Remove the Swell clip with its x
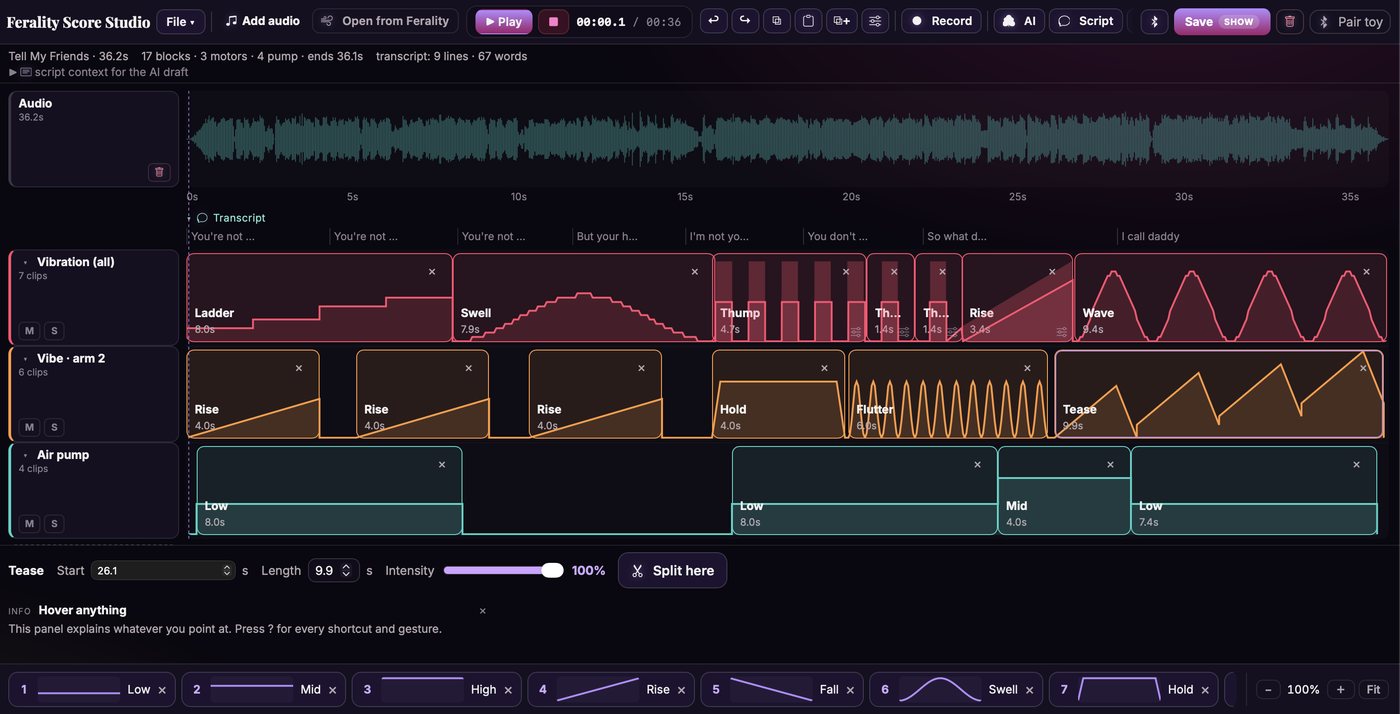The width and height of the screenshot is (1400, 714). (x=695, y=272)
